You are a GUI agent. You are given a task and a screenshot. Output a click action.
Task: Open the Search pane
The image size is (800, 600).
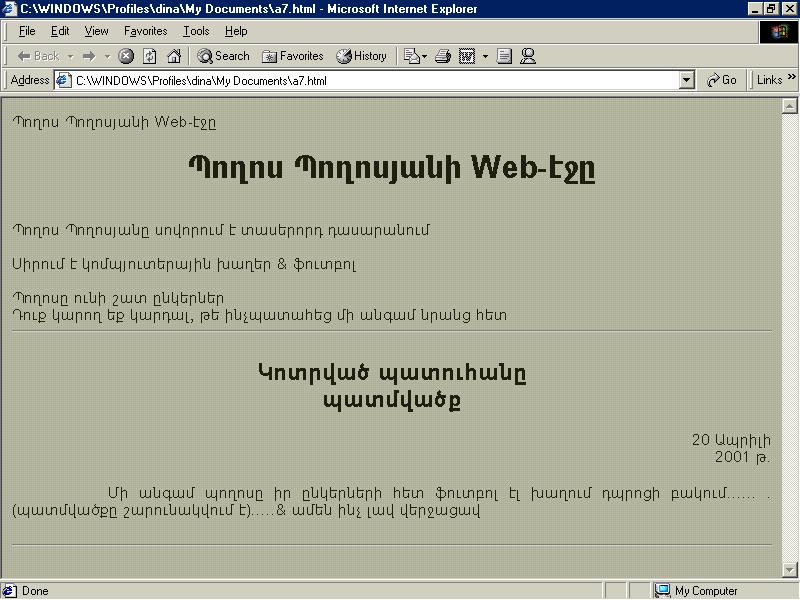click(223, 56)
